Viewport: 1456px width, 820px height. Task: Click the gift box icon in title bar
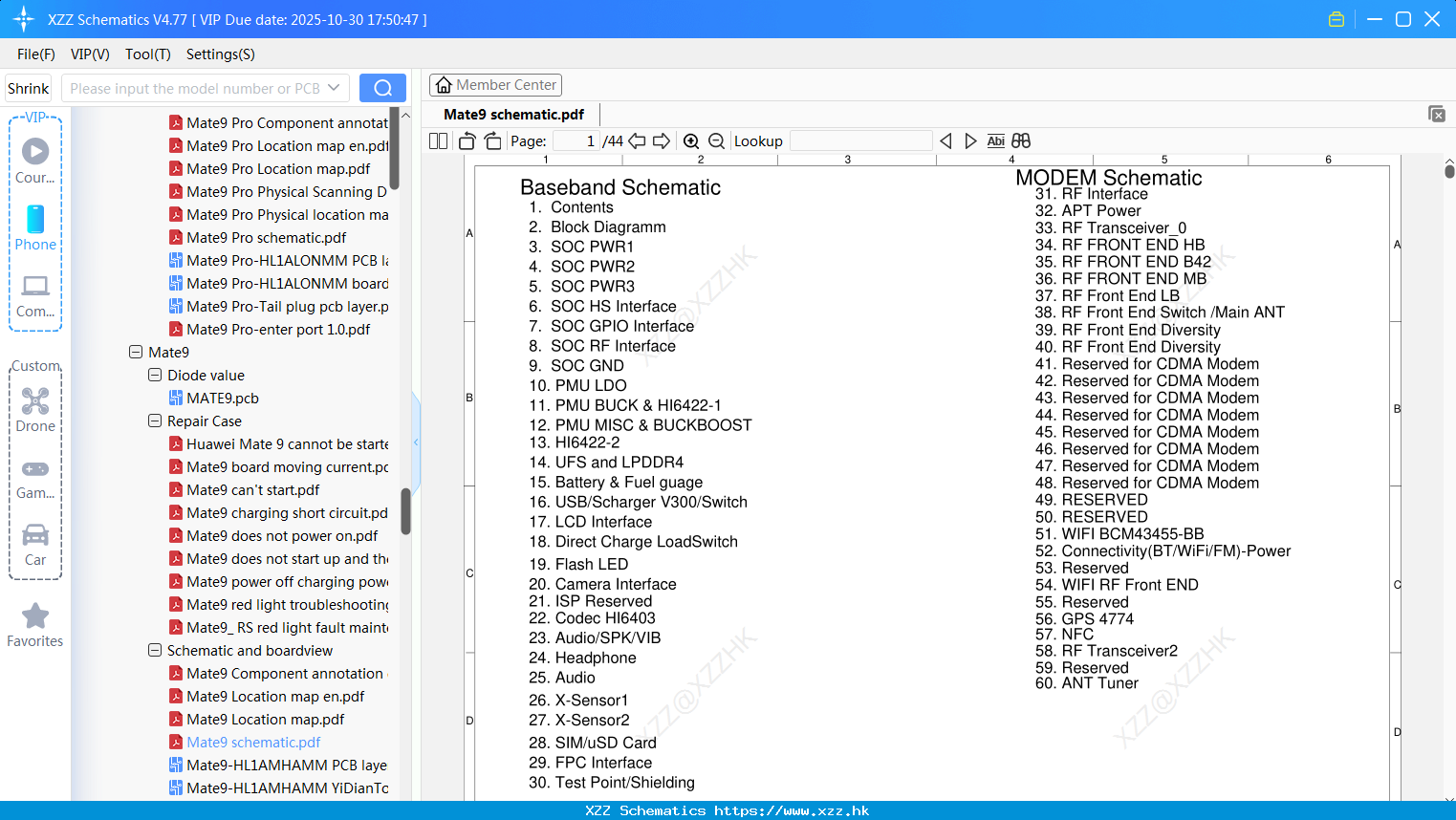[x=1336, y=19]
